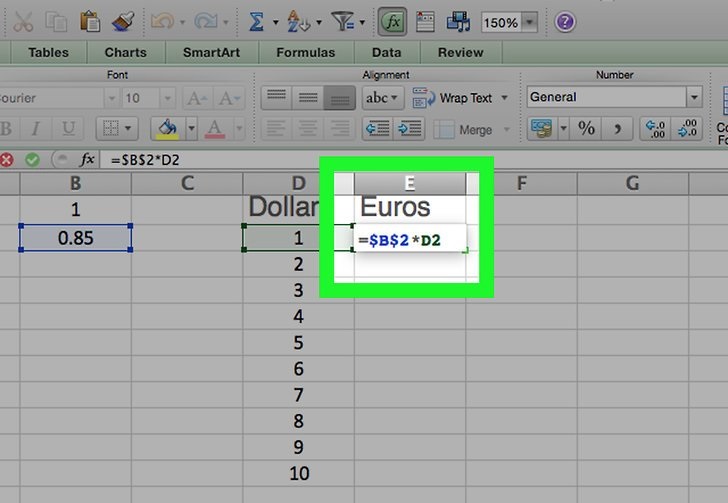728x503 pixels.
Task: Toggle Italic formatting
Action: point(36,129)
